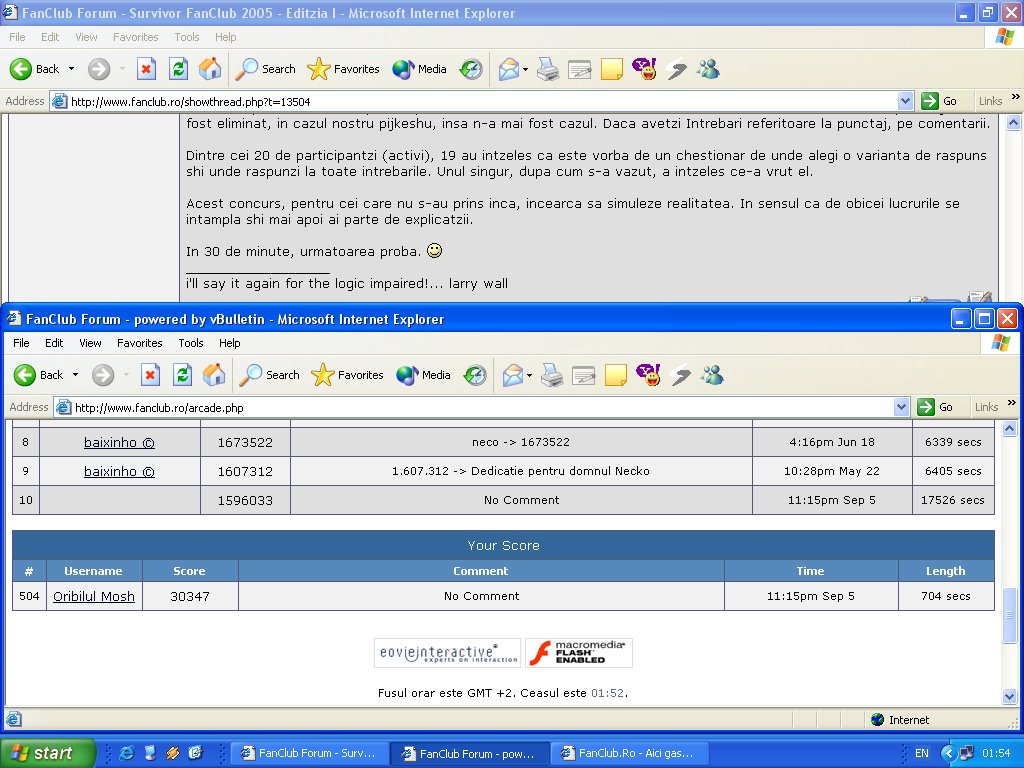Open Windows Start button
1024x768 pixels.
coord(47,753)
